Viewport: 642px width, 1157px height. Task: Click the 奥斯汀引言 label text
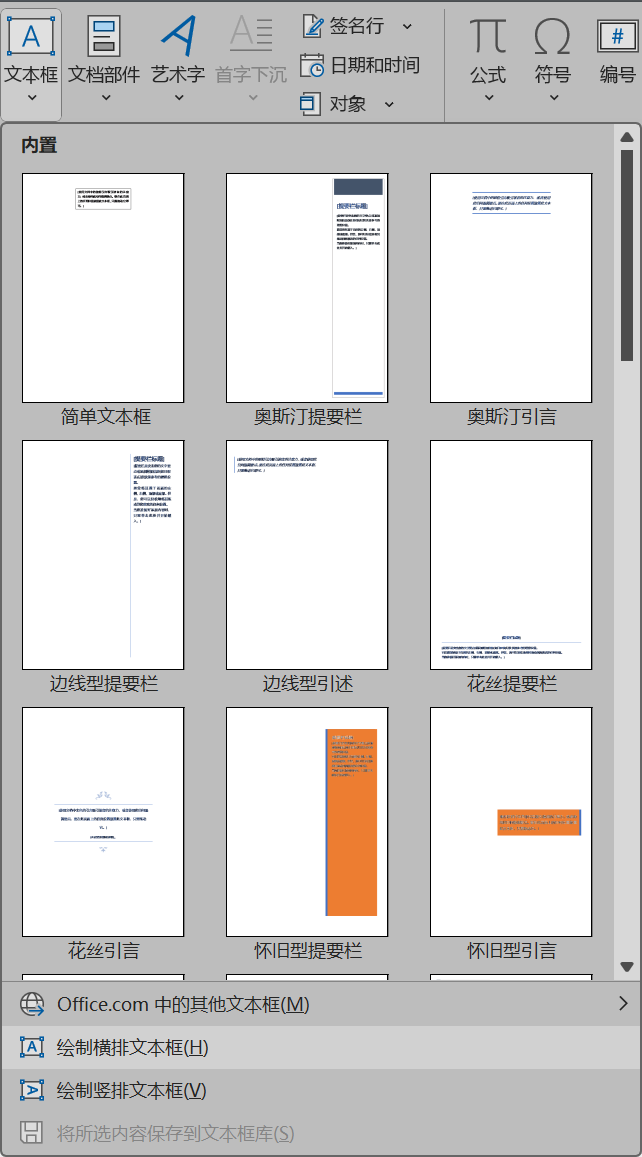click(511, 417)
